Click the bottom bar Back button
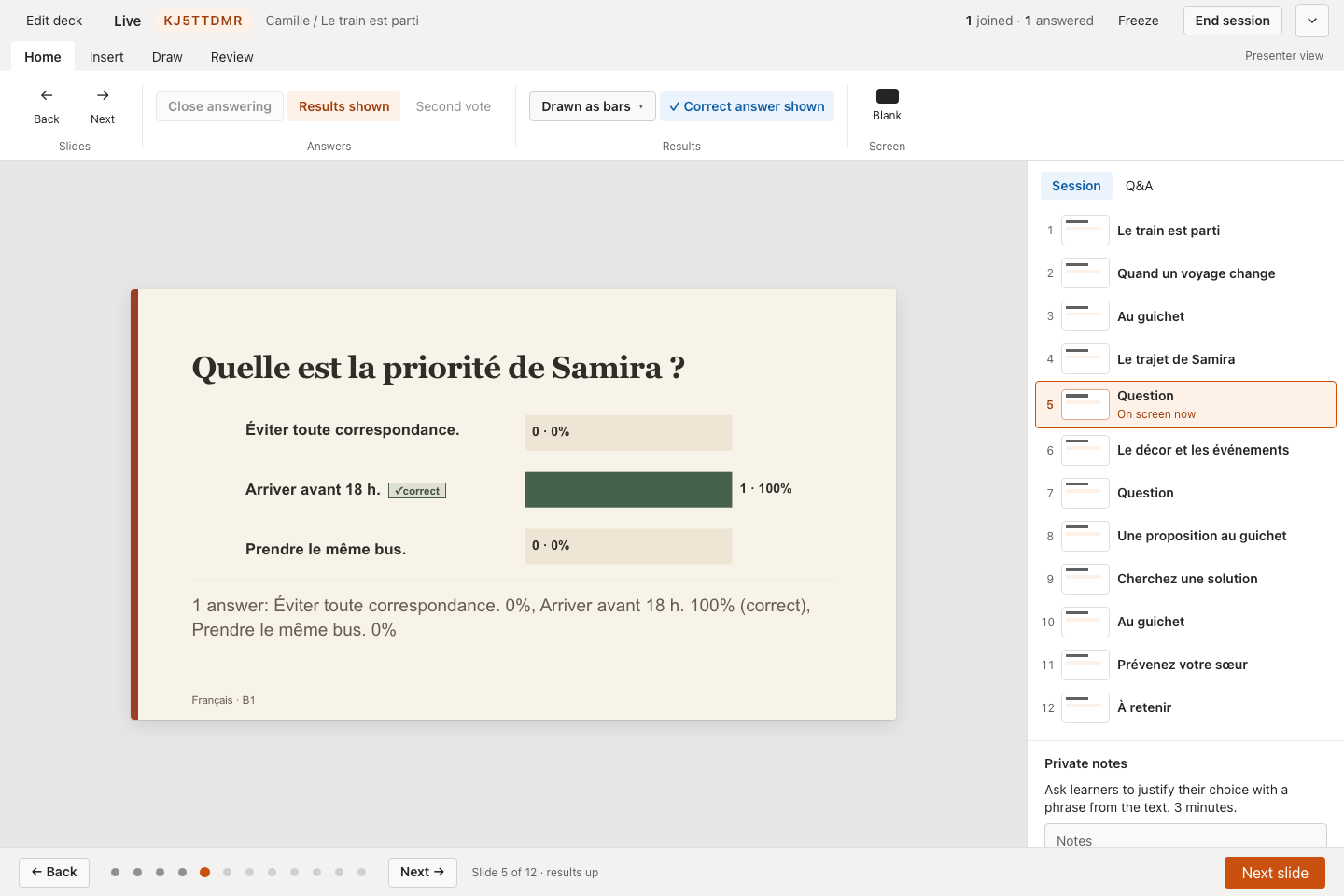Viewport: 1344px width, 896px height. (x=54, y=872)
